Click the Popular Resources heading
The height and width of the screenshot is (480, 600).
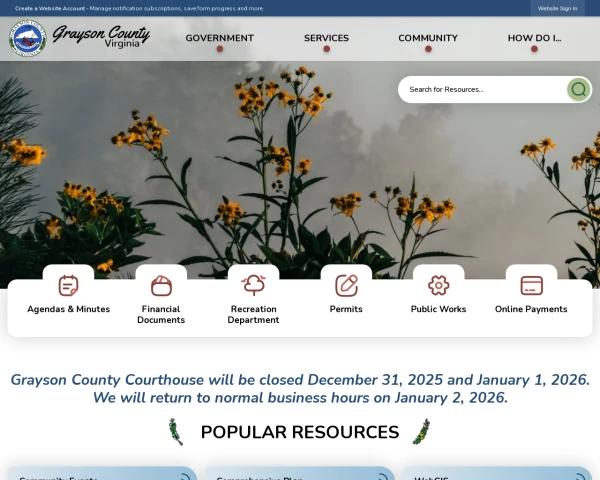(300, 432)
